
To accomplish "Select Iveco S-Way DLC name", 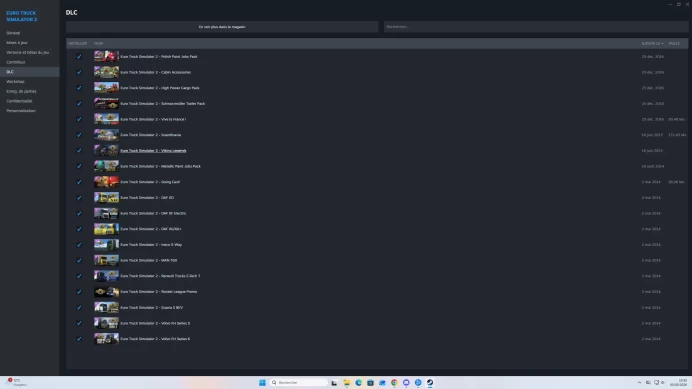I will click(x=151, y=245).
